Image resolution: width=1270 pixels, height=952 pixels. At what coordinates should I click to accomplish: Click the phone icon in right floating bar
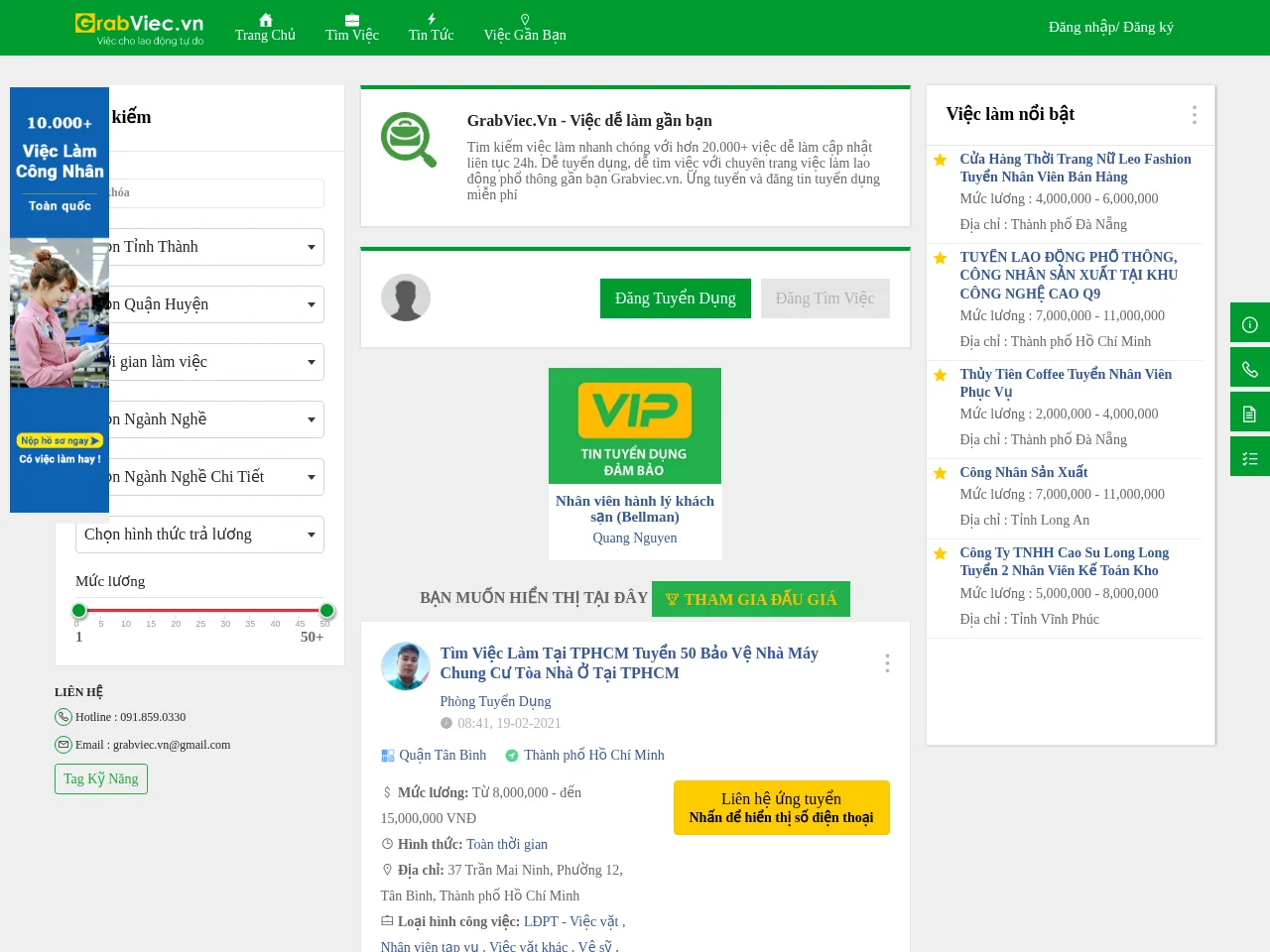click(x=1250, y=368)
